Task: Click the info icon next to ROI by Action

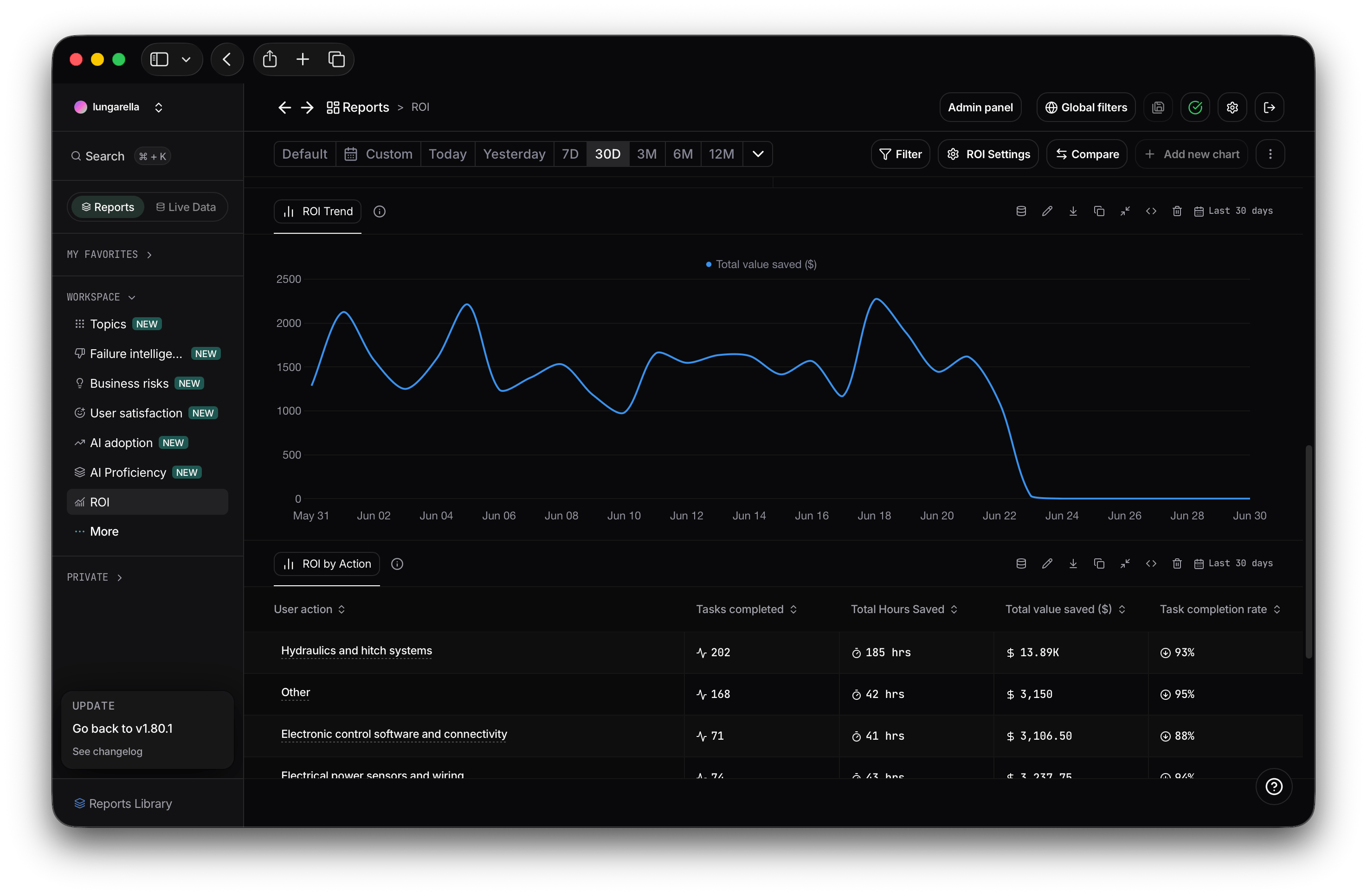Action: point(397,564)
